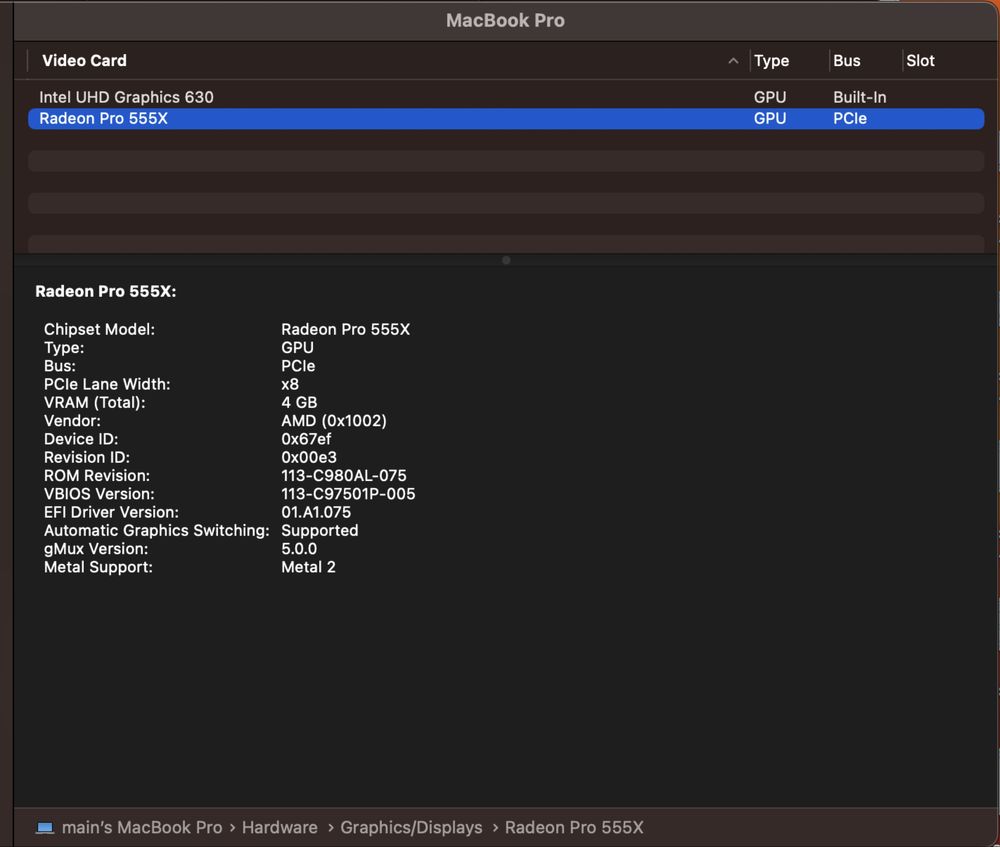
Task: Click the GPU cell in Intel UHD row
Action: click(770, 97)
